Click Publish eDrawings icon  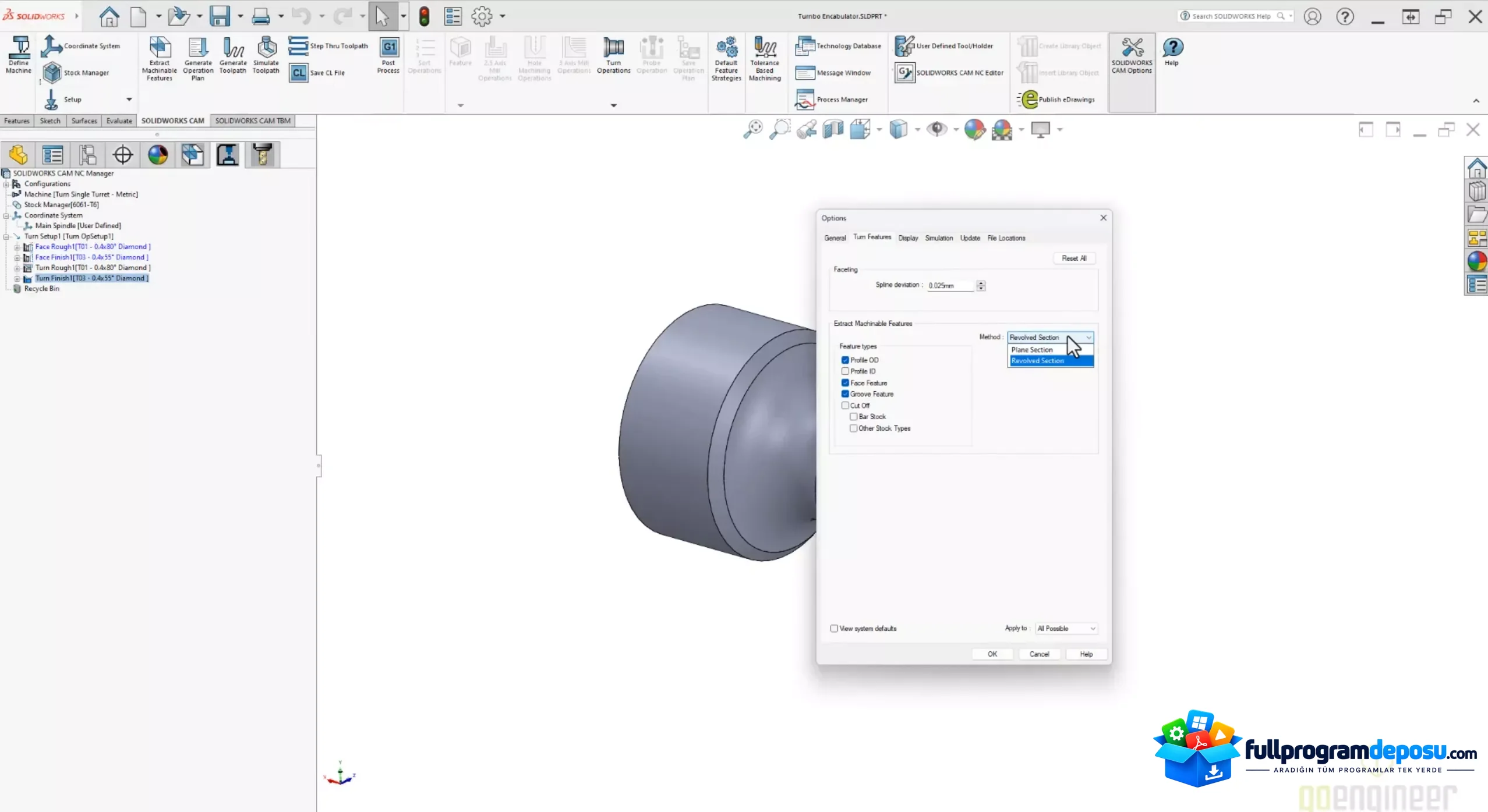(x=1057, y=100)
